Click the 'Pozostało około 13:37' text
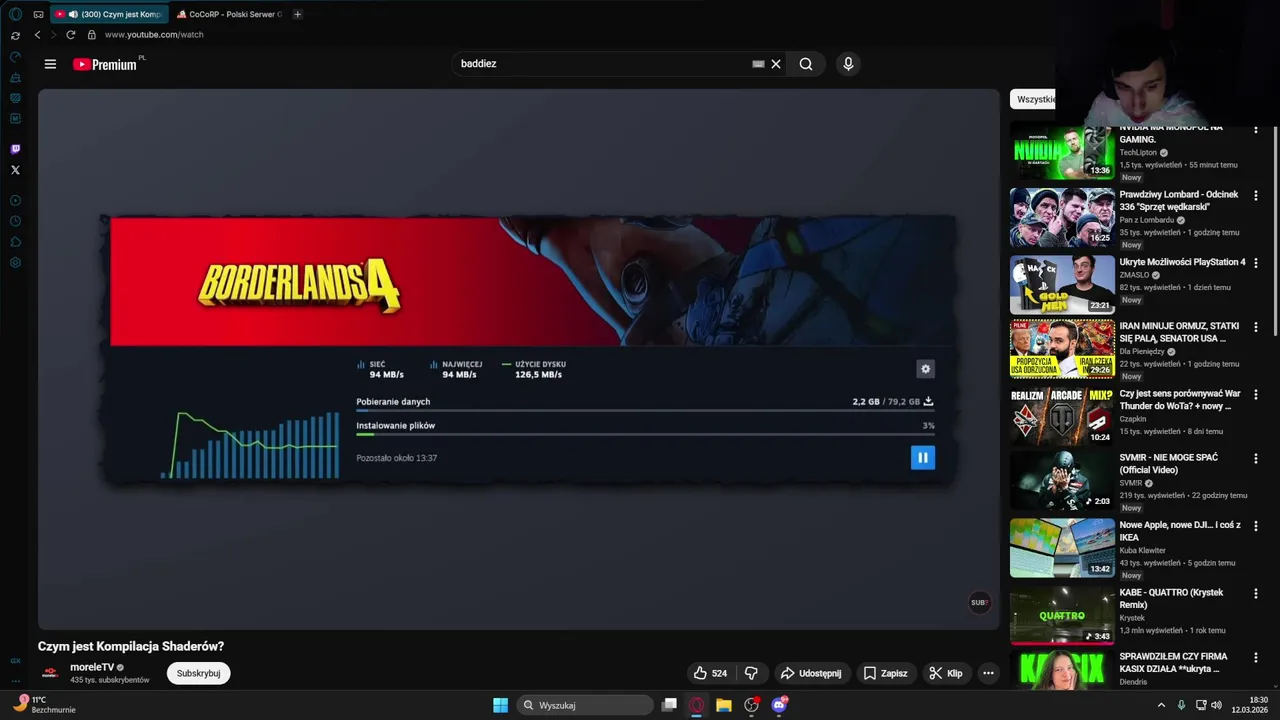The image size is (1280, 720). pos(396,458)
